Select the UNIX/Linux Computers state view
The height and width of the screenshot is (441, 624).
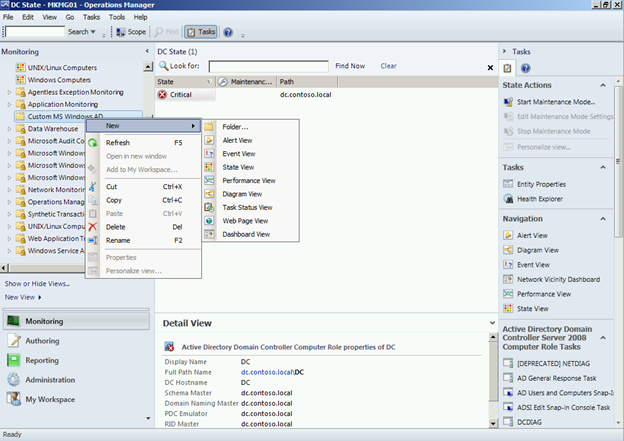(62, 68)
